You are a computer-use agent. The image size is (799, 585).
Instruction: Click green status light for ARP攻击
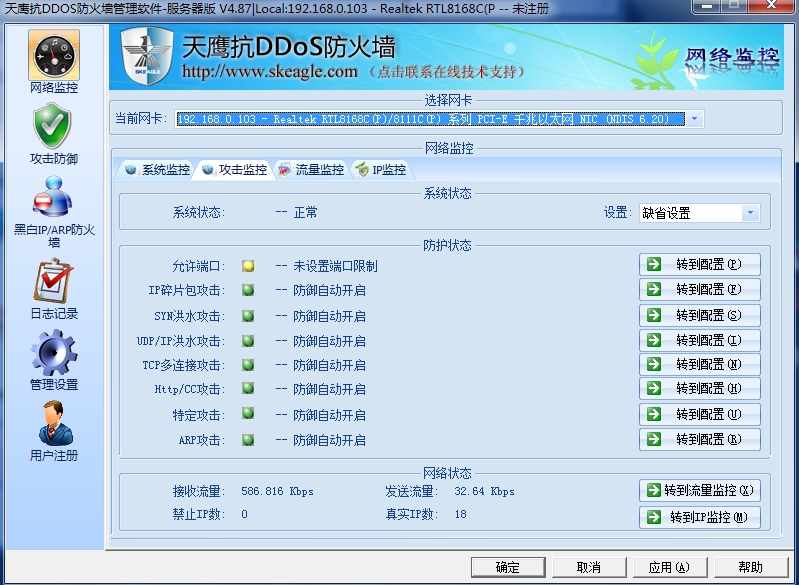tap(248, 439)
